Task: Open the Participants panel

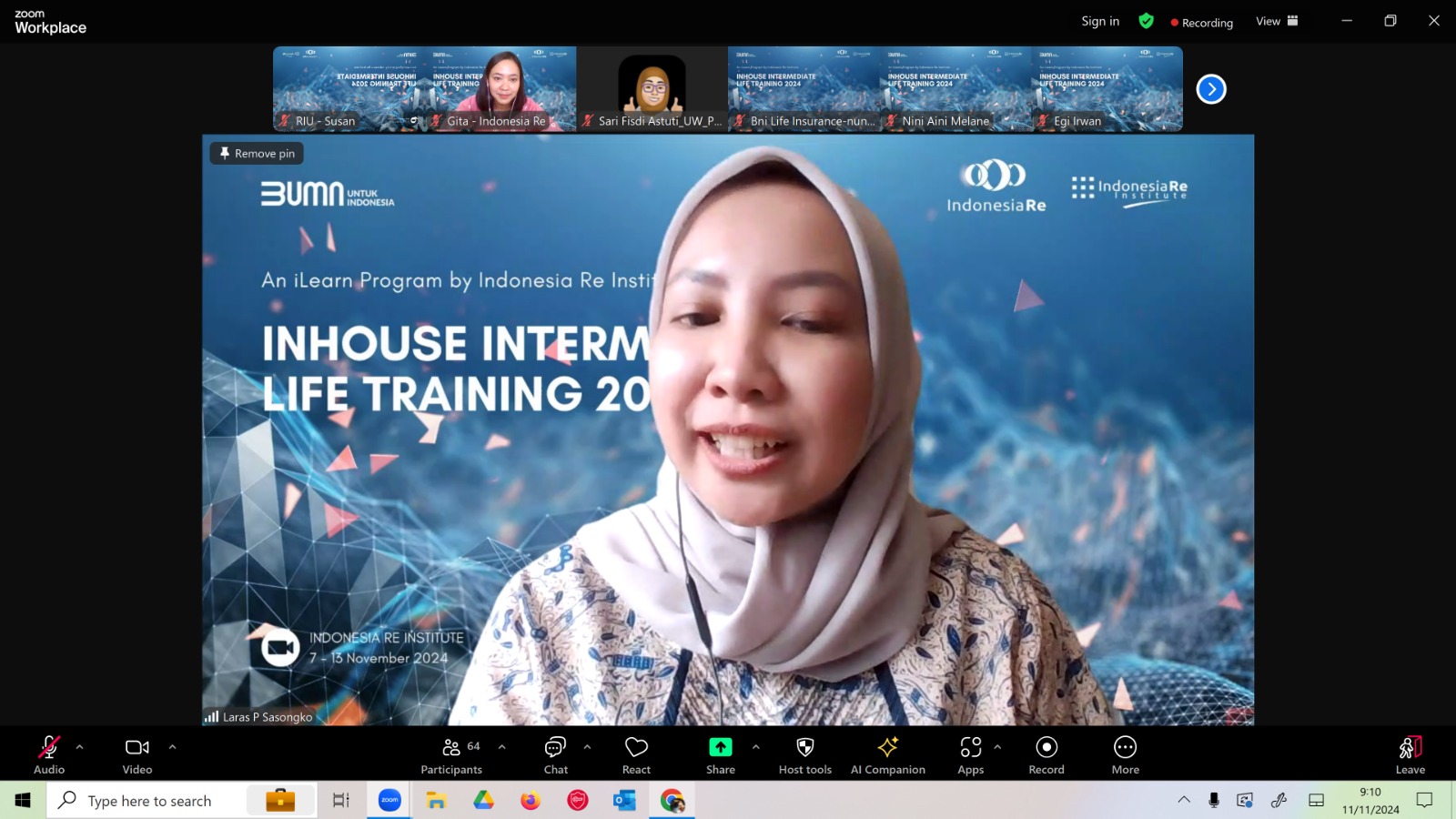Action: pos(451,755)
